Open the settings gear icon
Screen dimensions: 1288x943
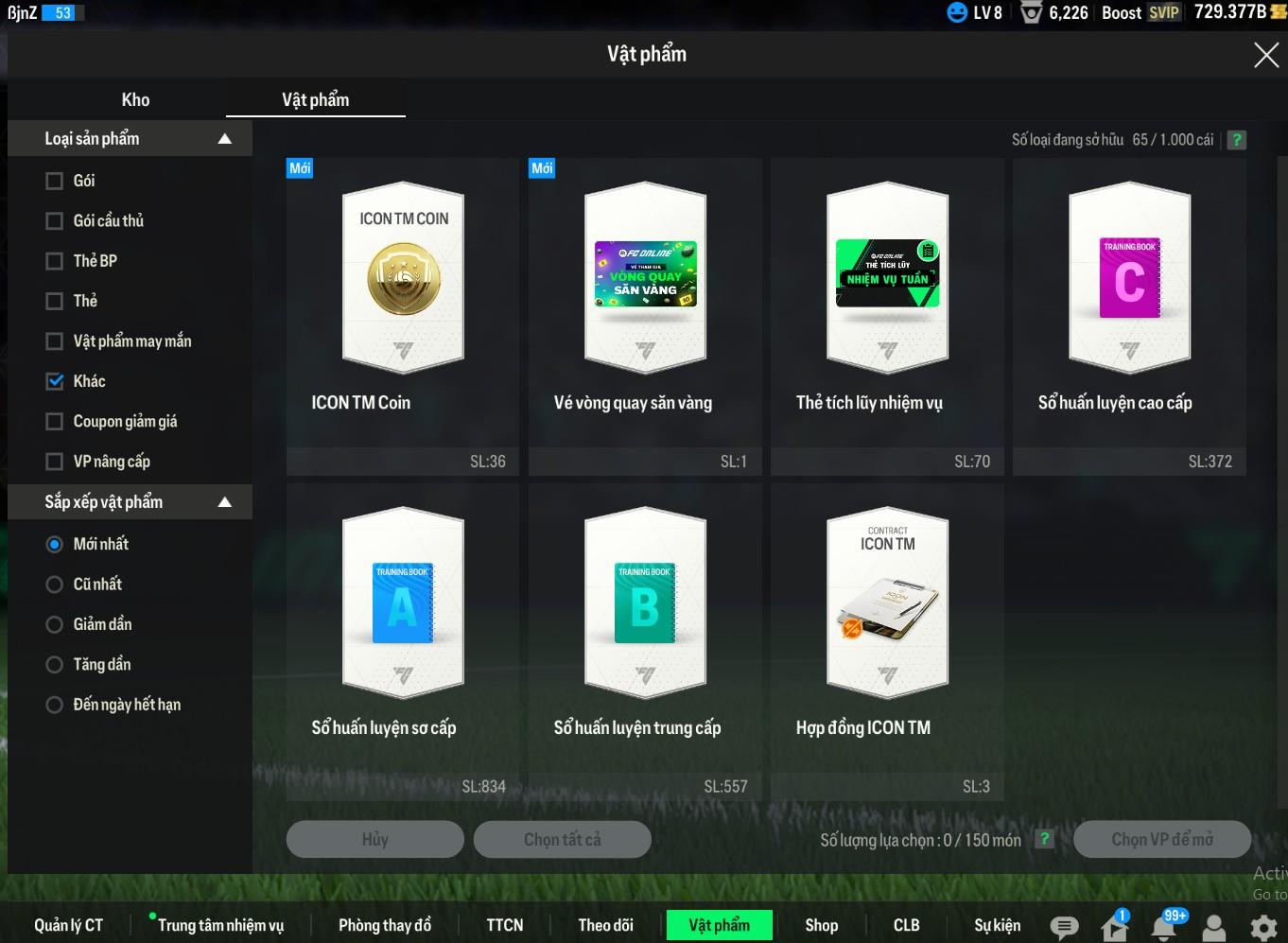pos(1263,927)
